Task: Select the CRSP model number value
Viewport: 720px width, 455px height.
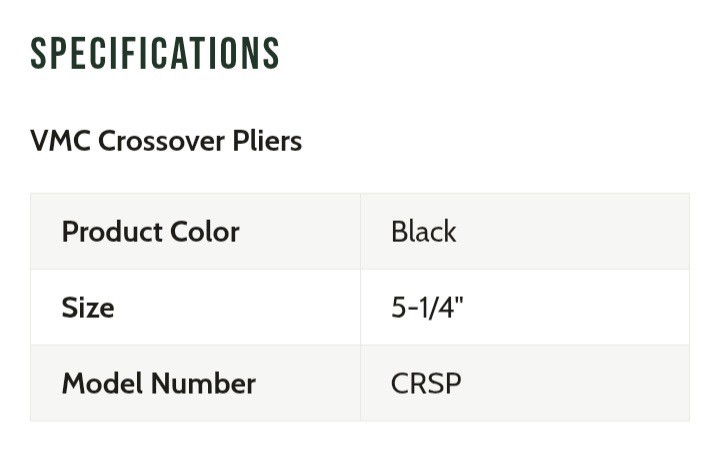Action: point(426,383)
